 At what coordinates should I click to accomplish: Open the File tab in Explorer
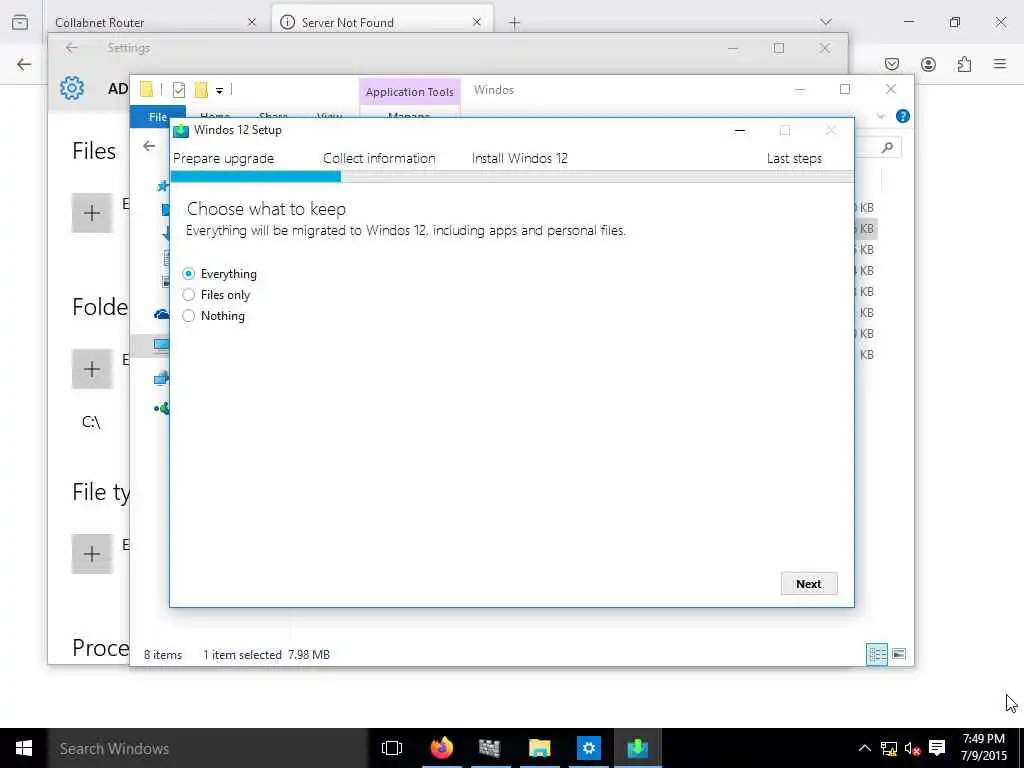click(158, 116)
